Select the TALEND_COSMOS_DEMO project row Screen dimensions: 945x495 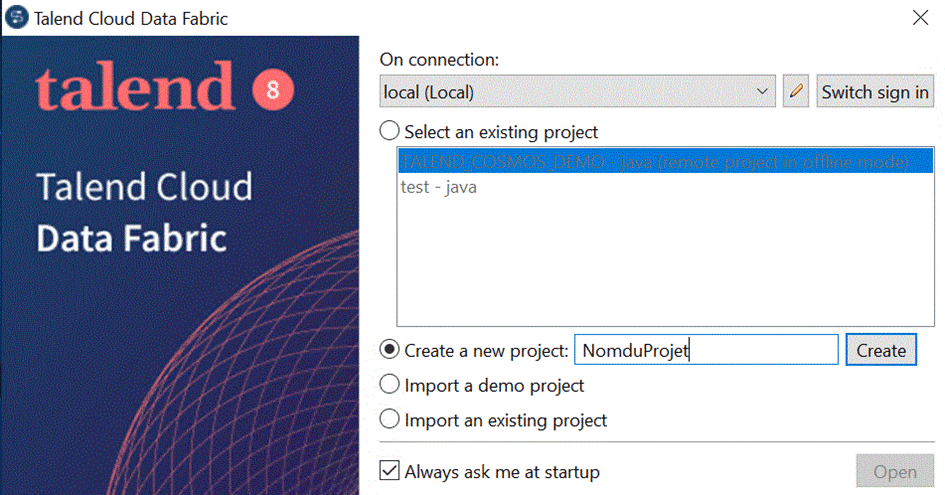pyautogui.click(x=665, y=162)
